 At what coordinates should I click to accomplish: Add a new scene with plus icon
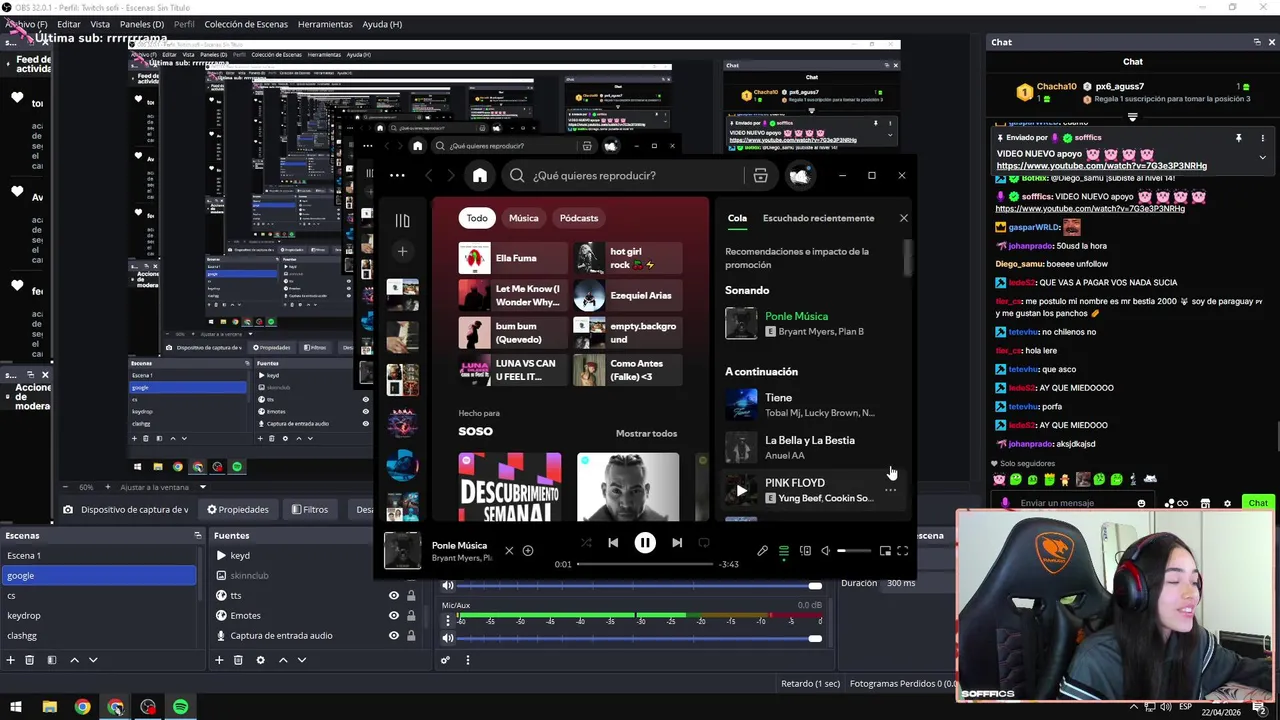click(10, 660)
